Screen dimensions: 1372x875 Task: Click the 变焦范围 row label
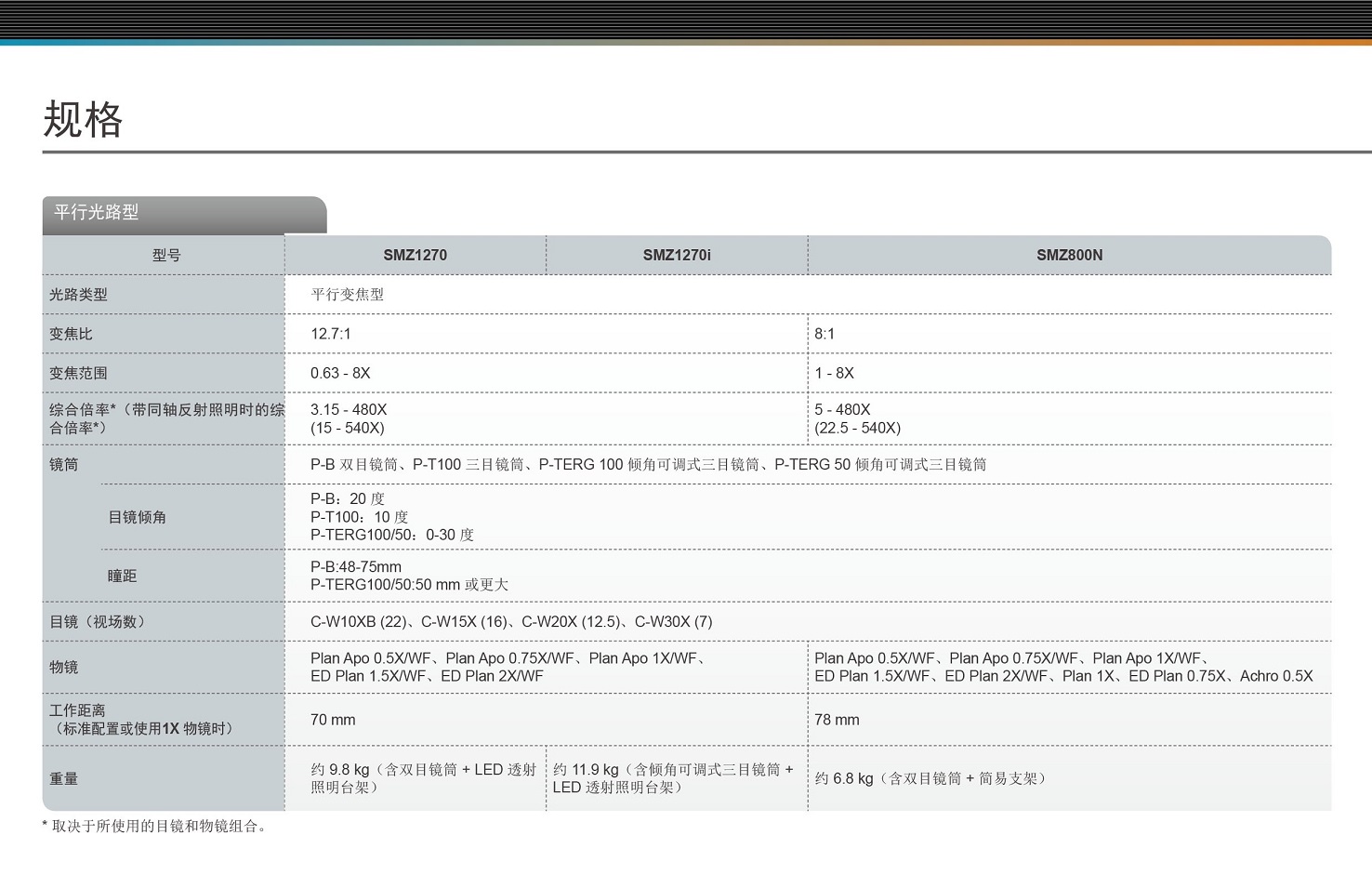(78, 373)
